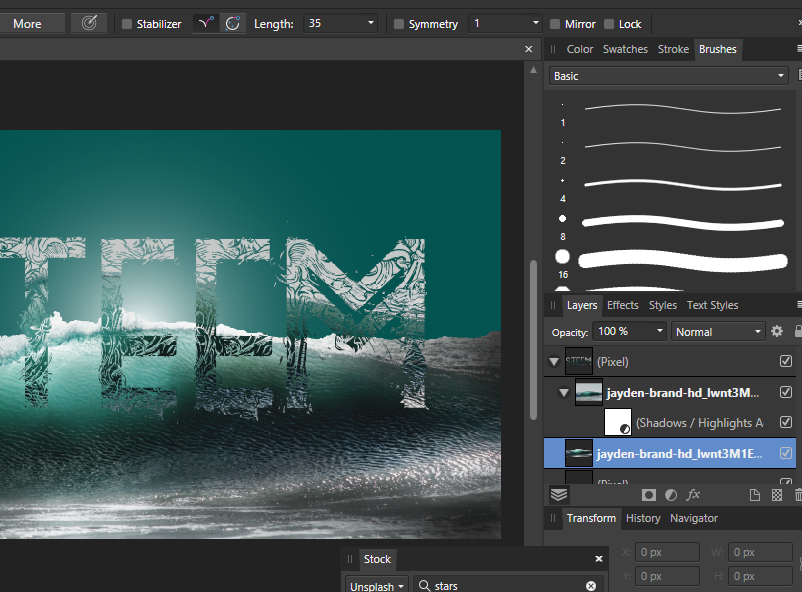Enable the Stabilizer checkbox

[127, 24]
